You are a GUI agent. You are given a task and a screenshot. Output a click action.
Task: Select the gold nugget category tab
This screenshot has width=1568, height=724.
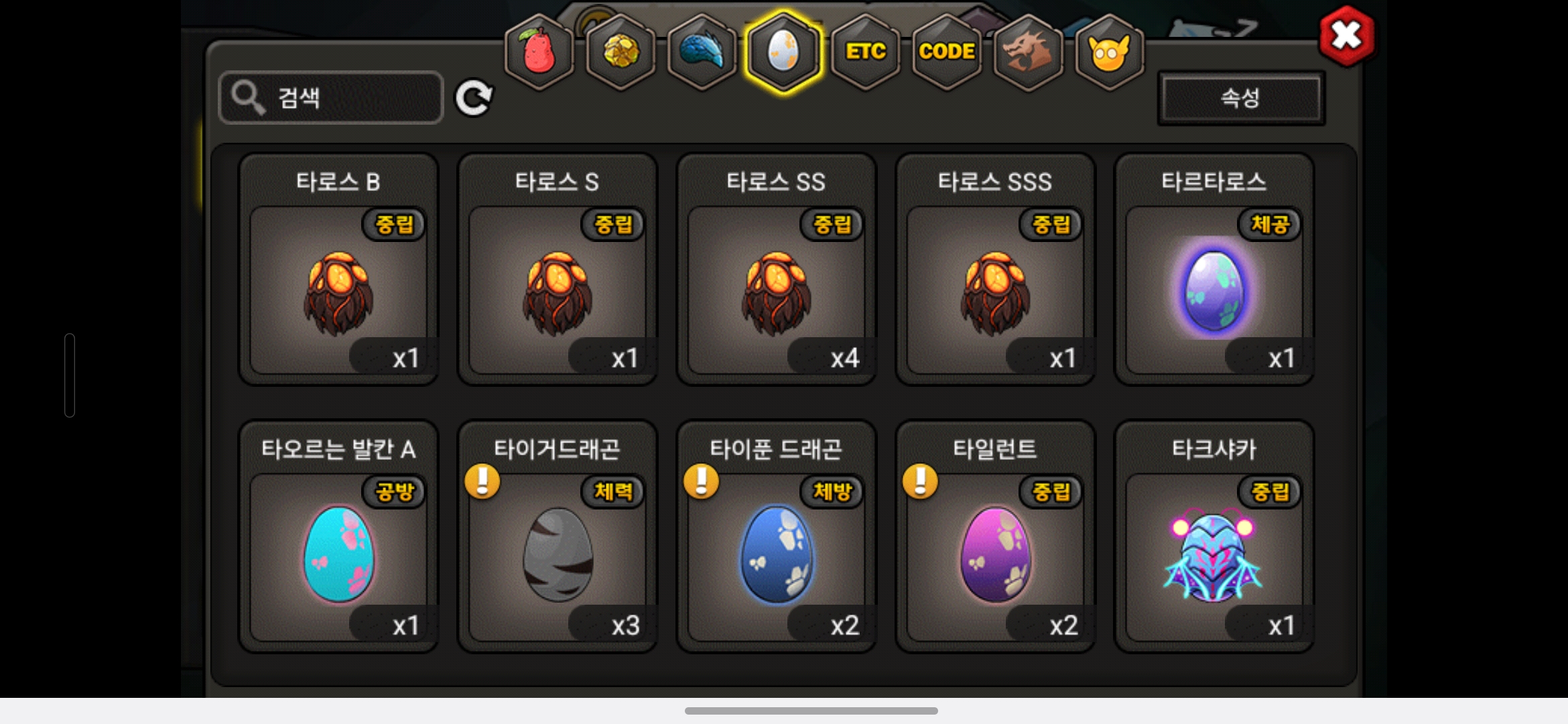click(621, 52)
